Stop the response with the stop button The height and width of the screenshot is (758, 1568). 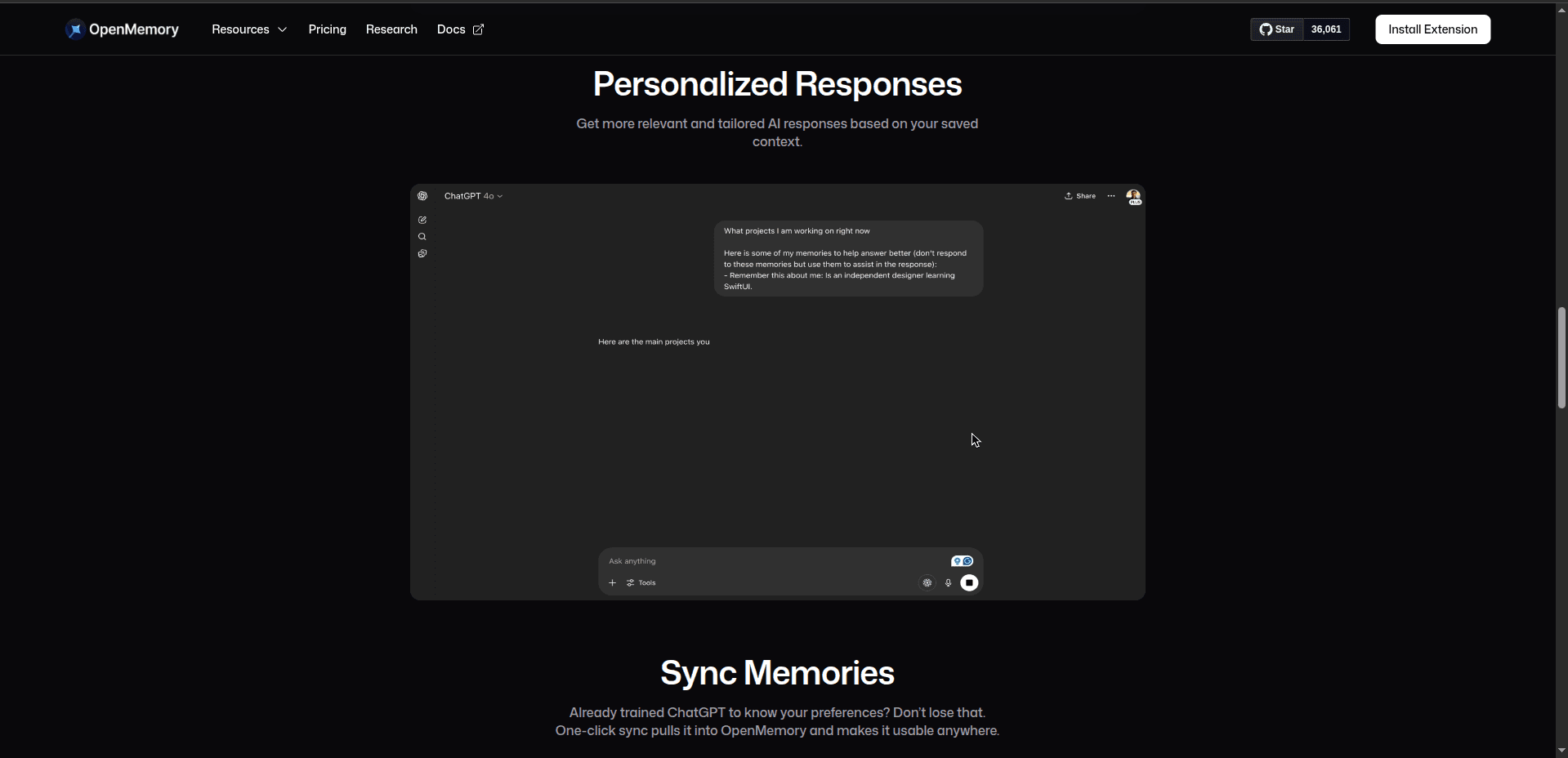coord(969,582)
